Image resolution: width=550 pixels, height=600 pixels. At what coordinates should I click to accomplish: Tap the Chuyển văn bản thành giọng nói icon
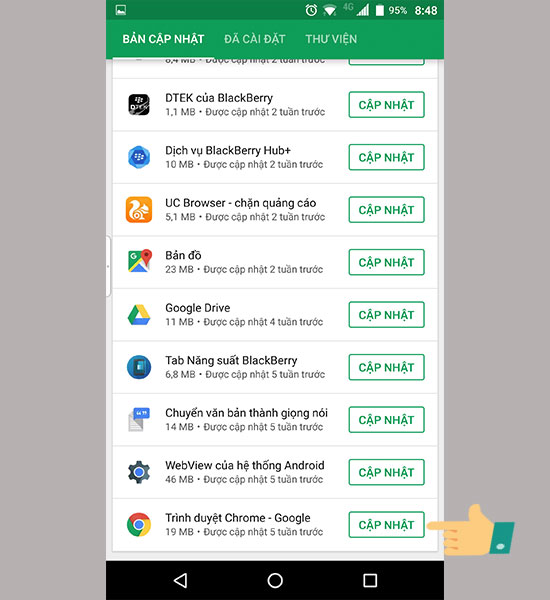tap(139, 419)
